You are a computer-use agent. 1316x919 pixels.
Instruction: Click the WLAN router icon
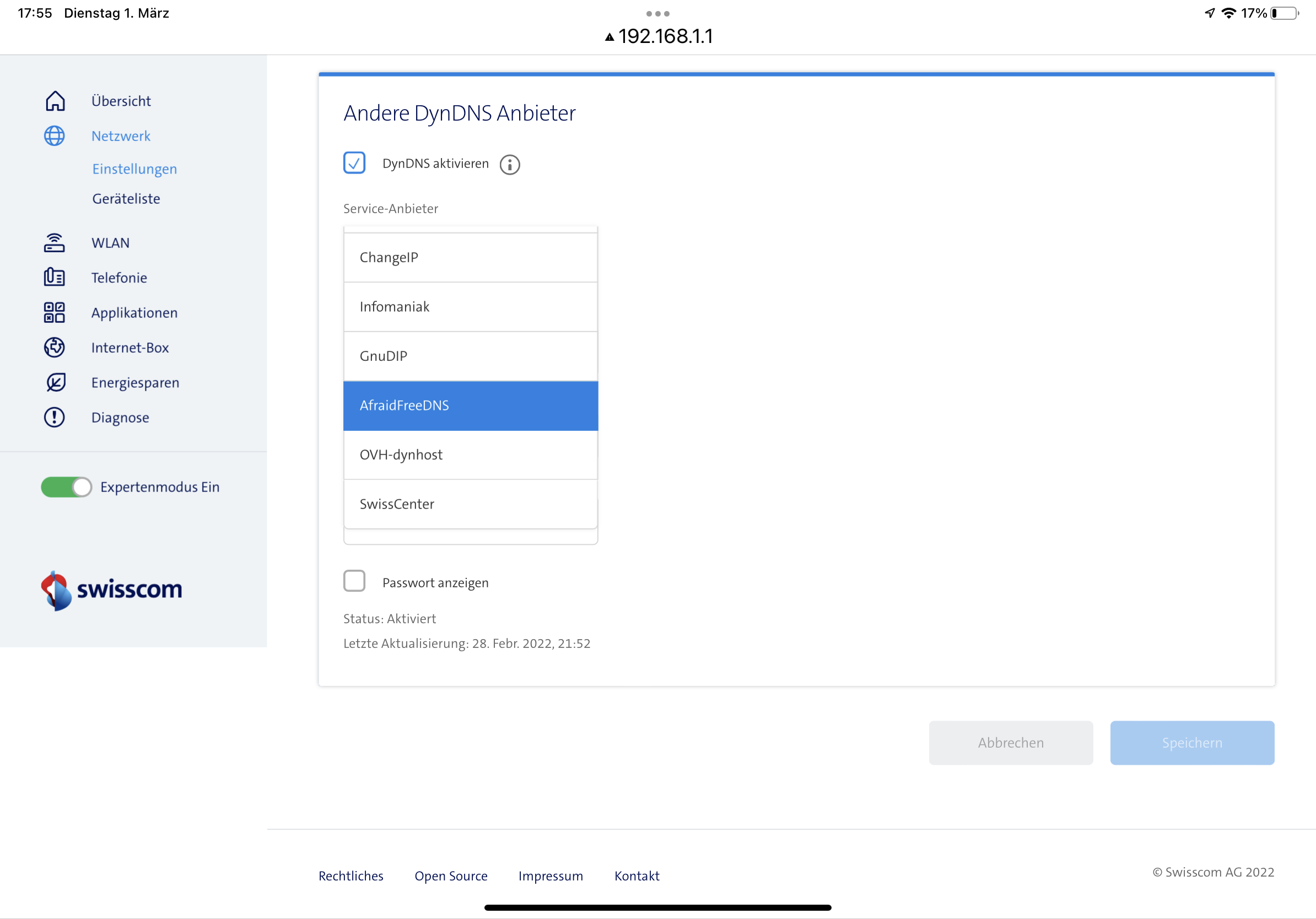pyautogui.click(x=55, y=243)
